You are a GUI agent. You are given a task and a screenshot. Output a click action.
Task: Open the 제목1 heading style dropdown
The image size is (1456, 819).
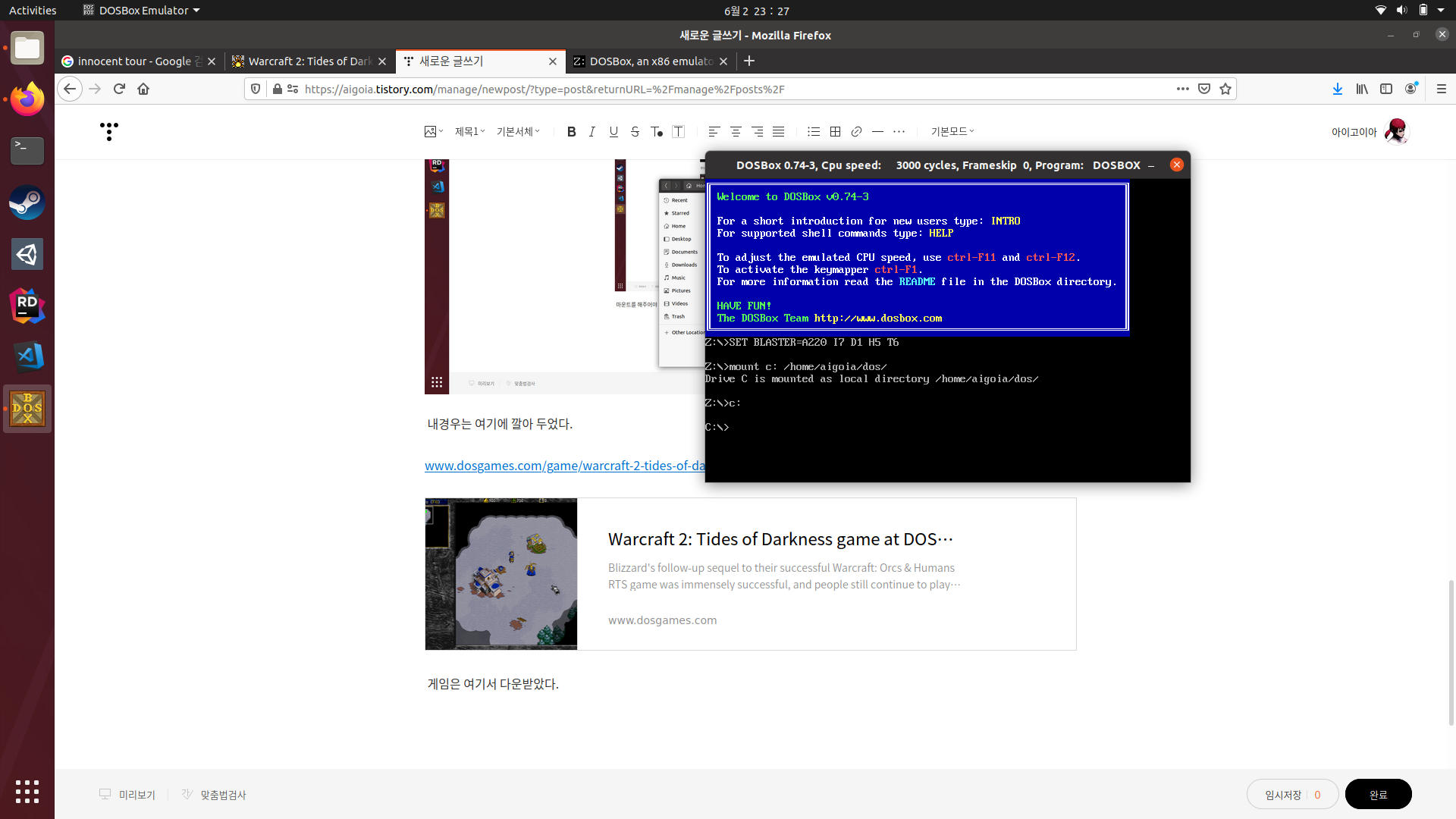469,132
